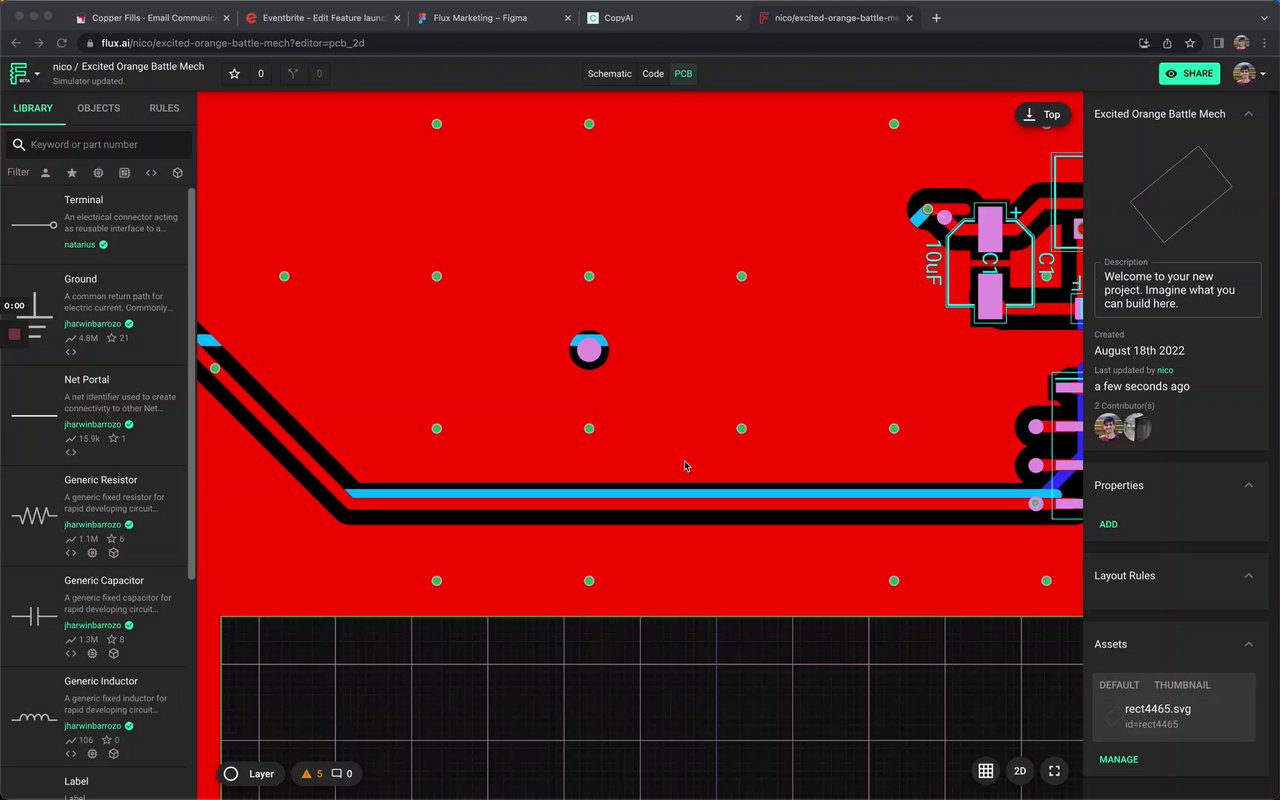Switch to the Schematic editor tab
The height and width of the screenshot is (800, 1280).
tap(610, 74)
